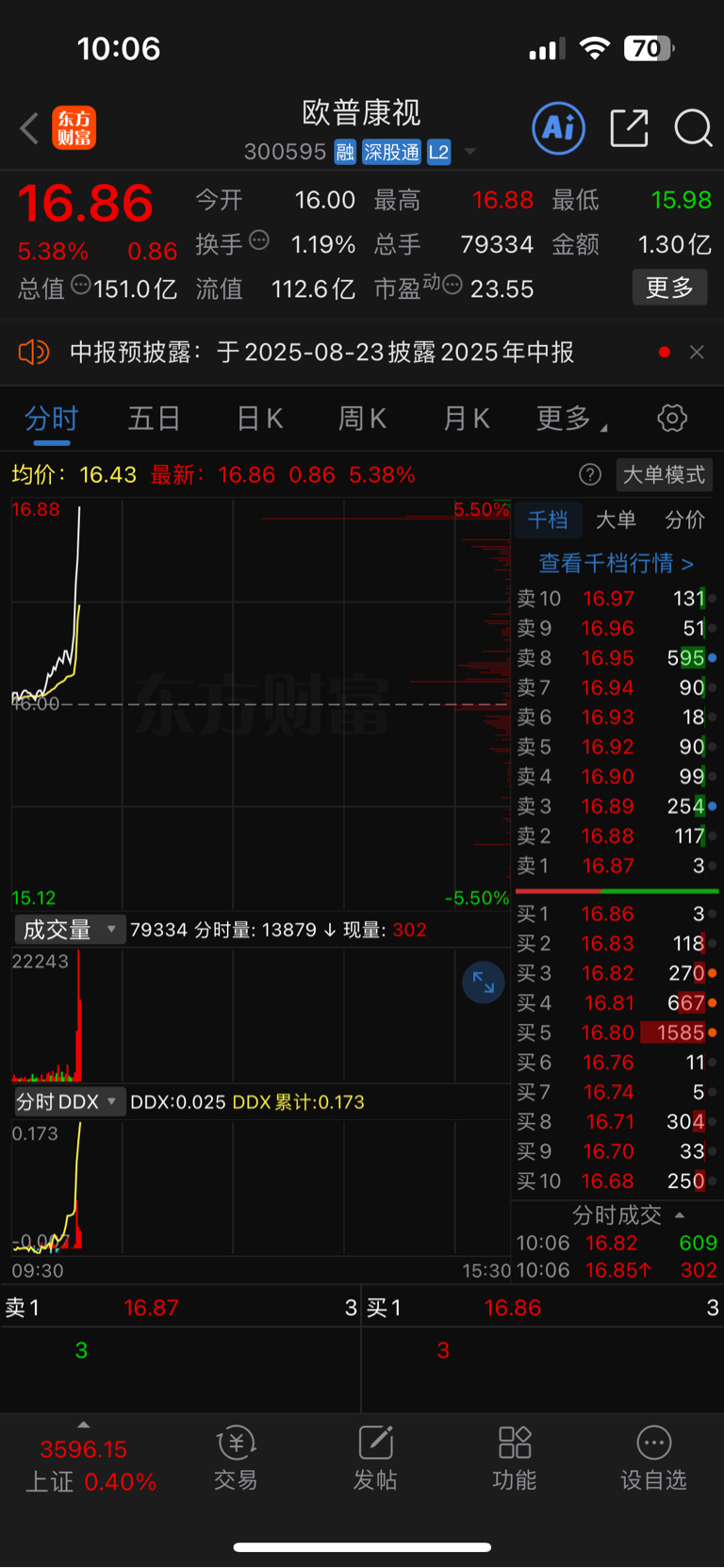Select the 买10 row at 16.68
This screenshot has height=1568, width=724.
[617, 1181]
